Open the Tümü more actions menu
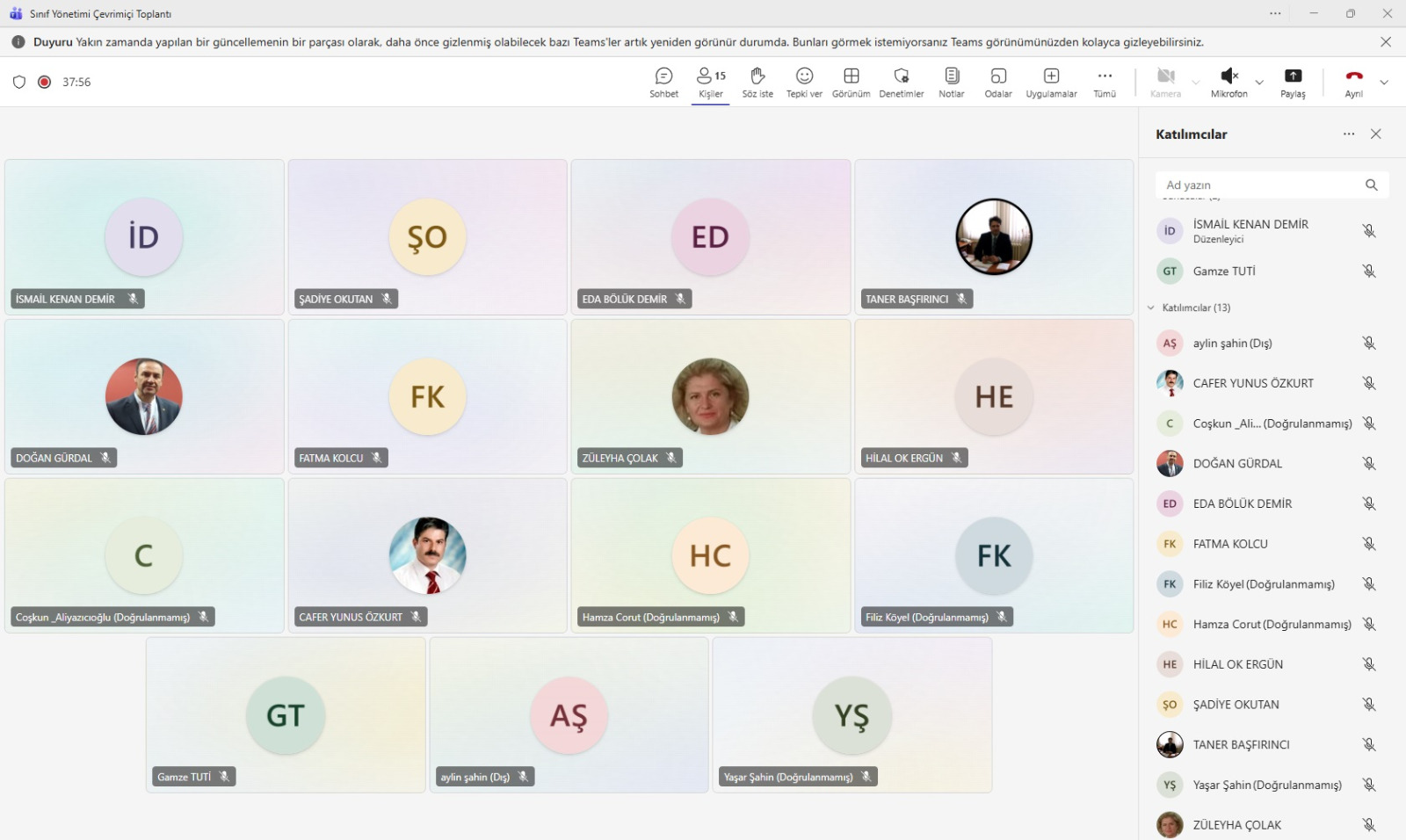 (1105, 82)
